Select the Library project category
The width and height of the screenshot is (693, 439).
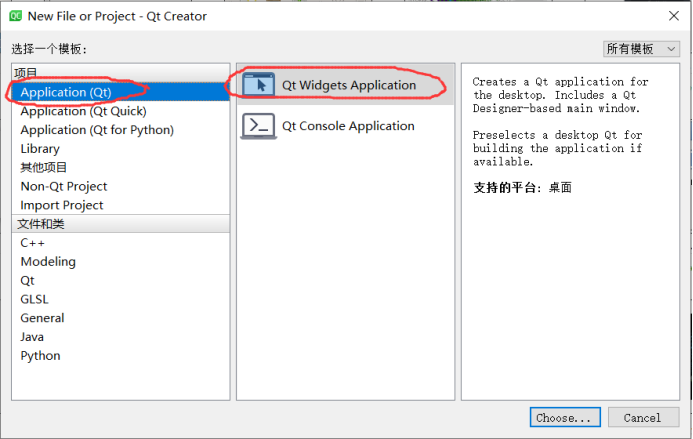(x=121, y=149)
